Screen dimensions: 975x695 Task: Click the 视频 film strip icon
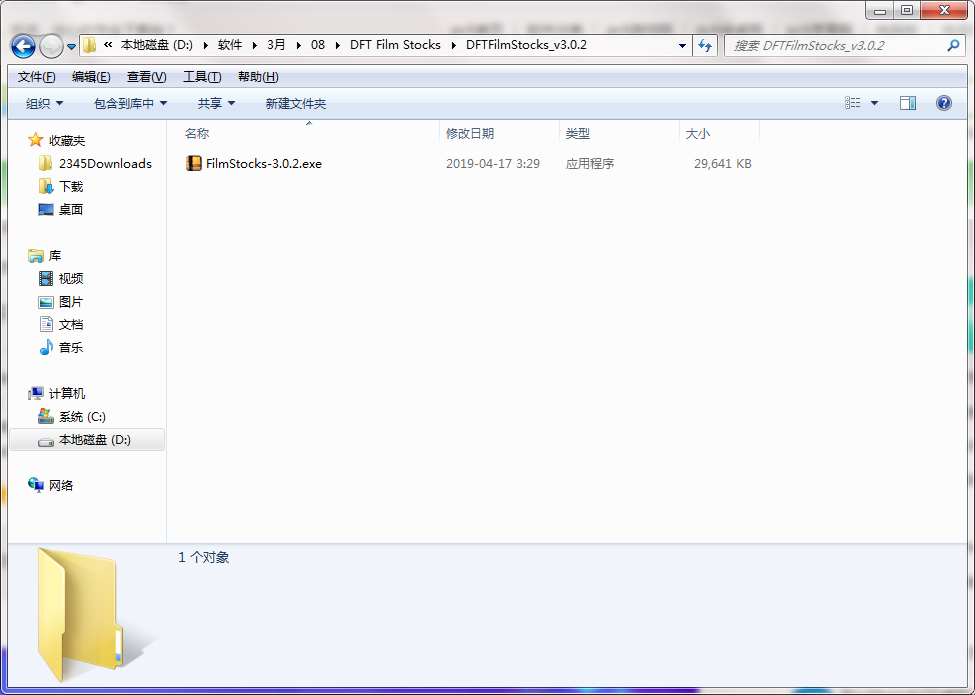tap(45, 278)
